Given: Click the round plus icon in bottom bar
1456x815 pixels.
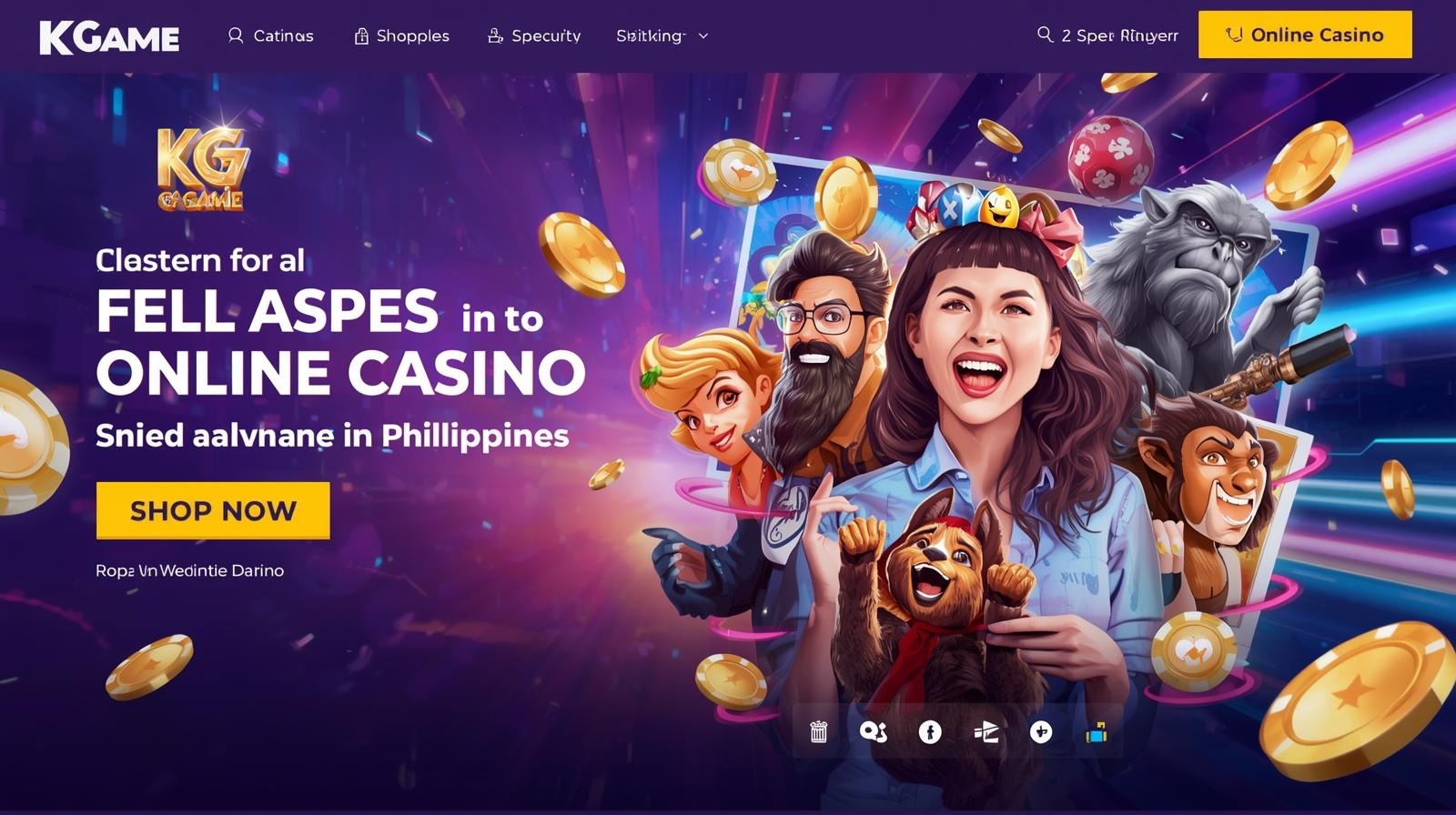Looking at the screenshot, I should click(1041, 731).
